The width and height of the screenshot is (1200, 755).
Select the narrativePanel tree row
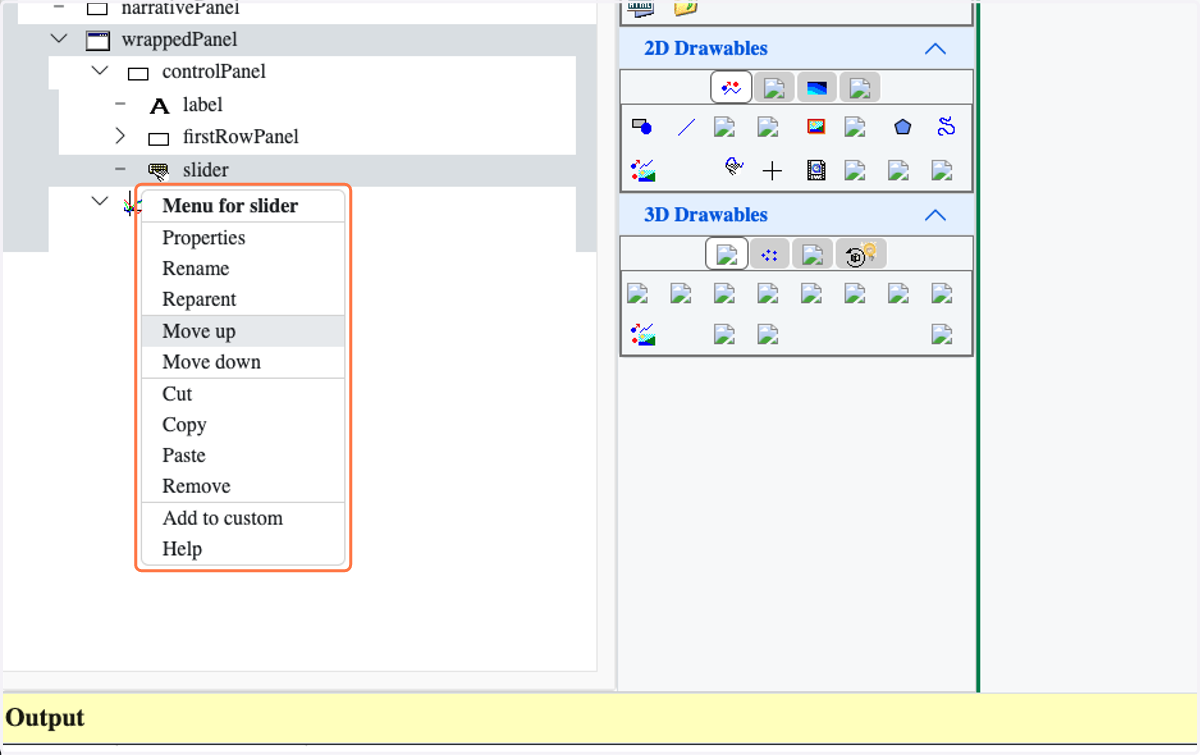[180, 8]
